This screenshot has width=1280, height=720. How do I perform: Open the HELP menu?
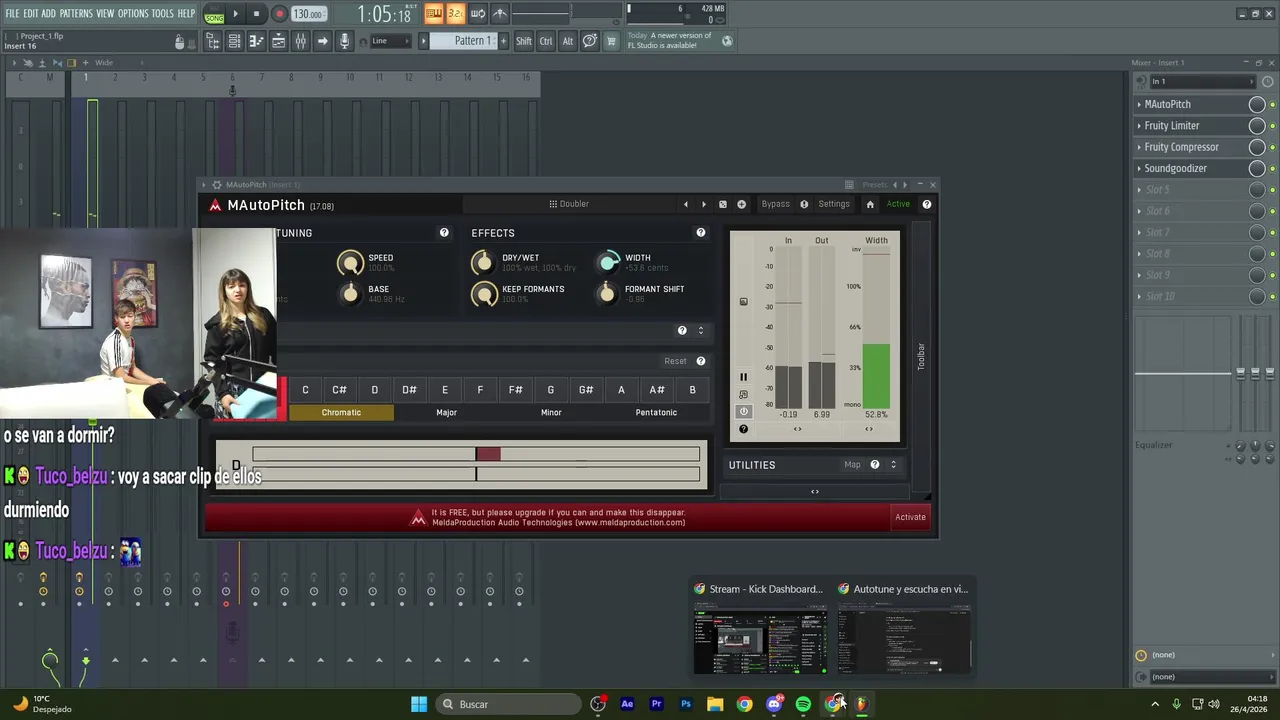[x=186, y=14]
